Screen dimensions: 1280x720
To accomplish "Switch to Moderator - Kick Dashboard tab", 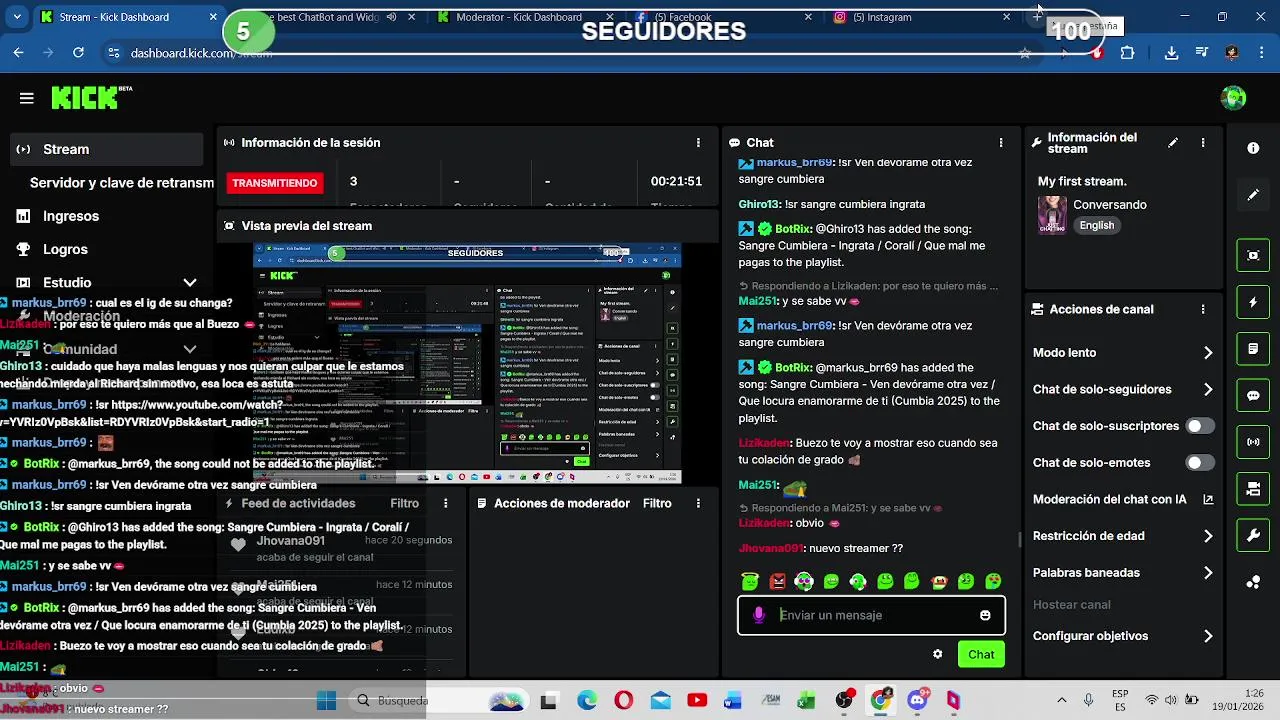I will point(526,17).
